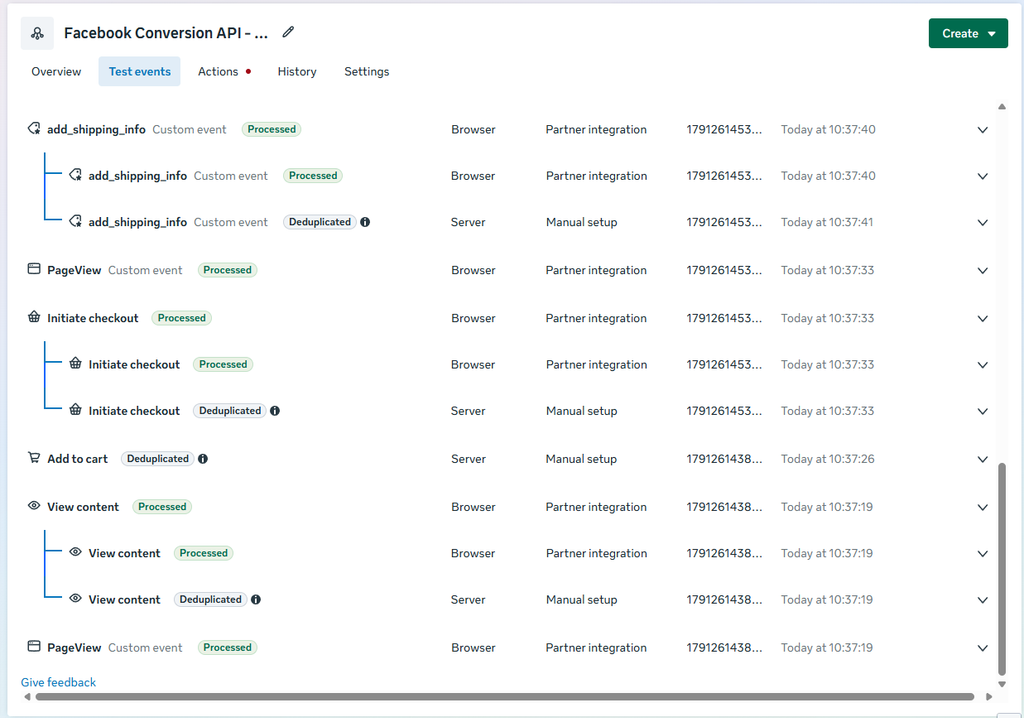Image resolution: width=1024 pixels, height=718 pixels.
Task: Click the scroll up arrow of vertical scrollbar
Action: click(1002, 106)
